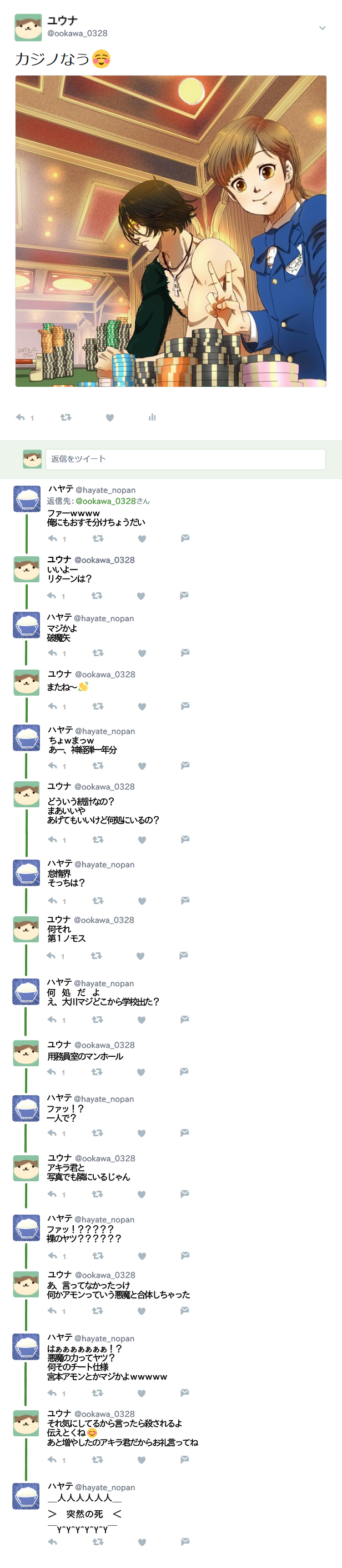Open ユウナ's profile name at the top

click(62, 21)
